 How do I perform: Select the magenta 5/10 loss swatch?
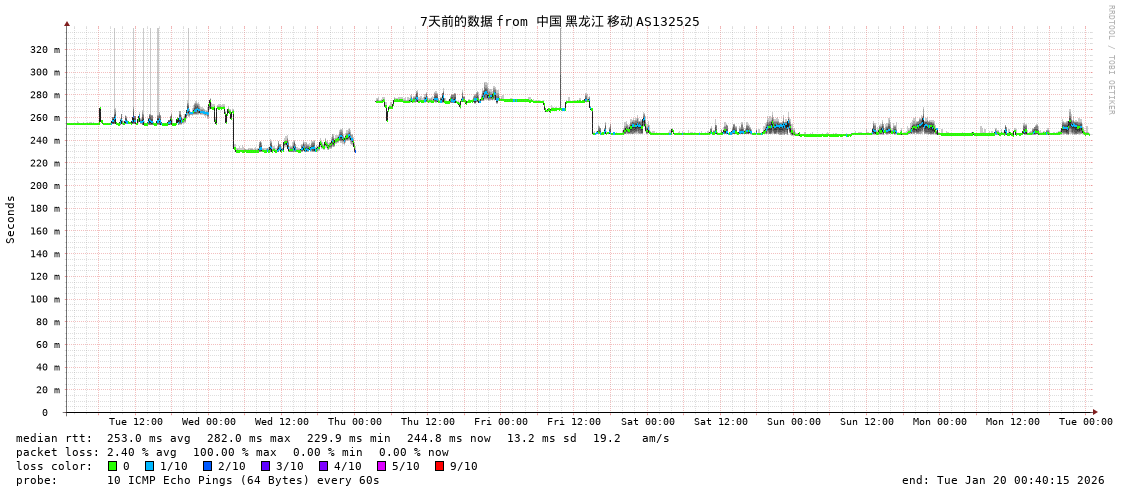pos(382,466)
